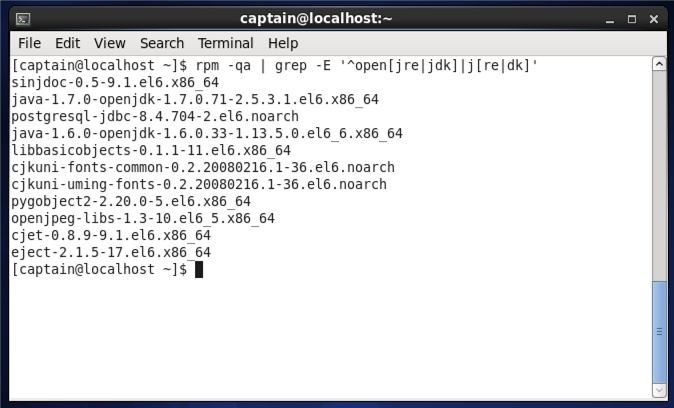
Task: Close the terminal window
Action: 654,19
